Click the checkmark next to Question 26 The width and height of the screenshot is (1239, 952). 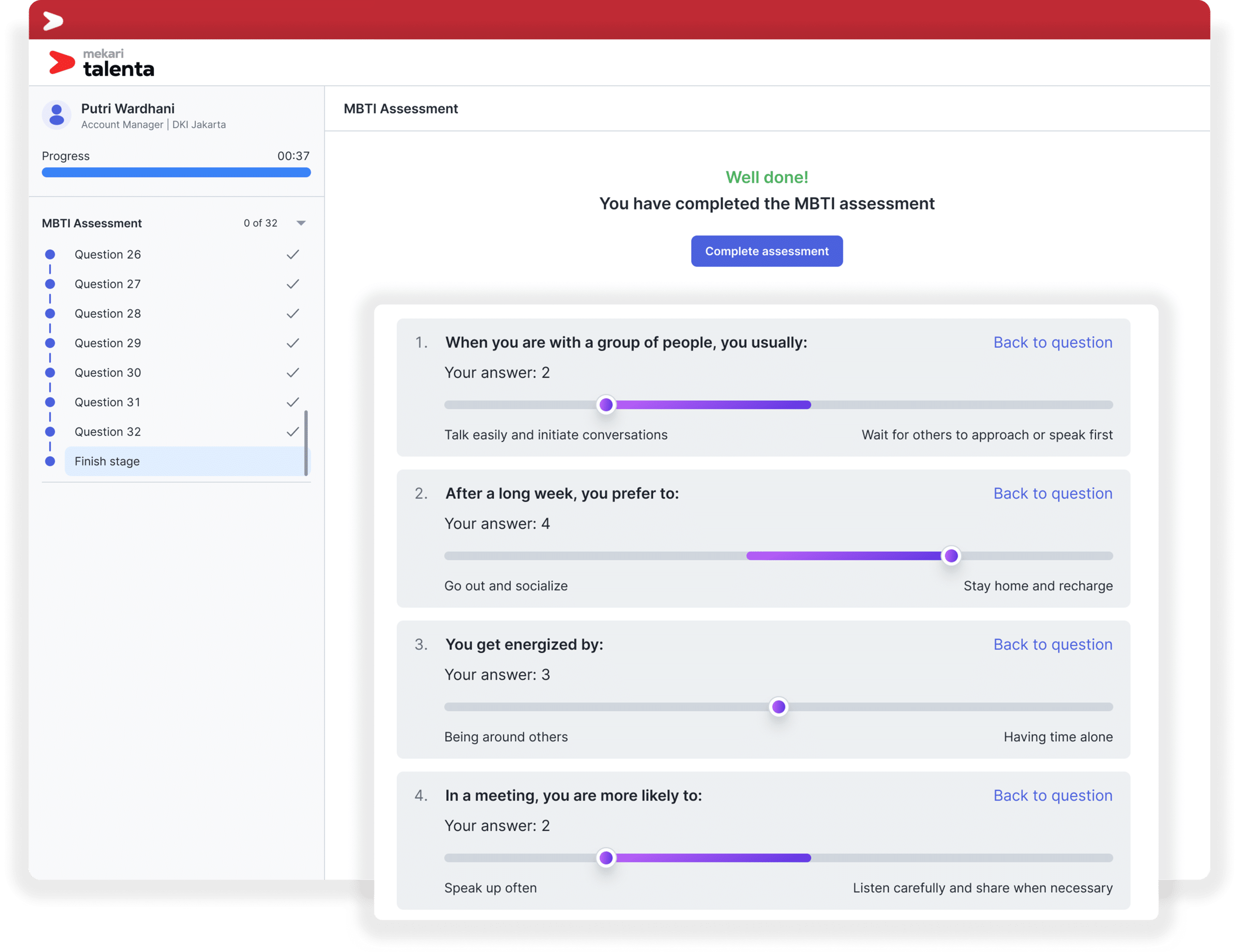292,255
